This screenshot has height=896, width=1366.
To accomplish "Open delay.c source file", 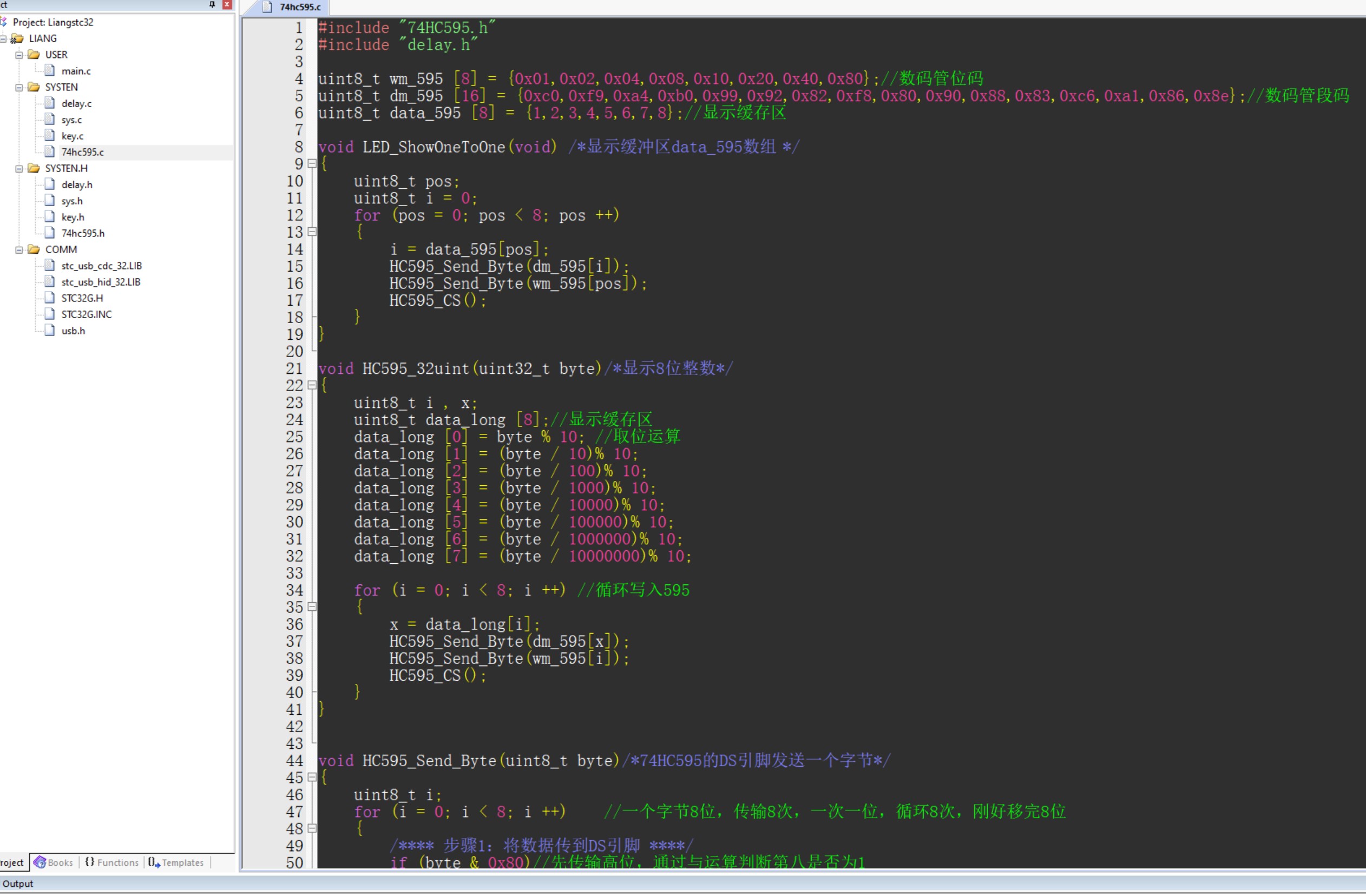I will pos(76,104).
